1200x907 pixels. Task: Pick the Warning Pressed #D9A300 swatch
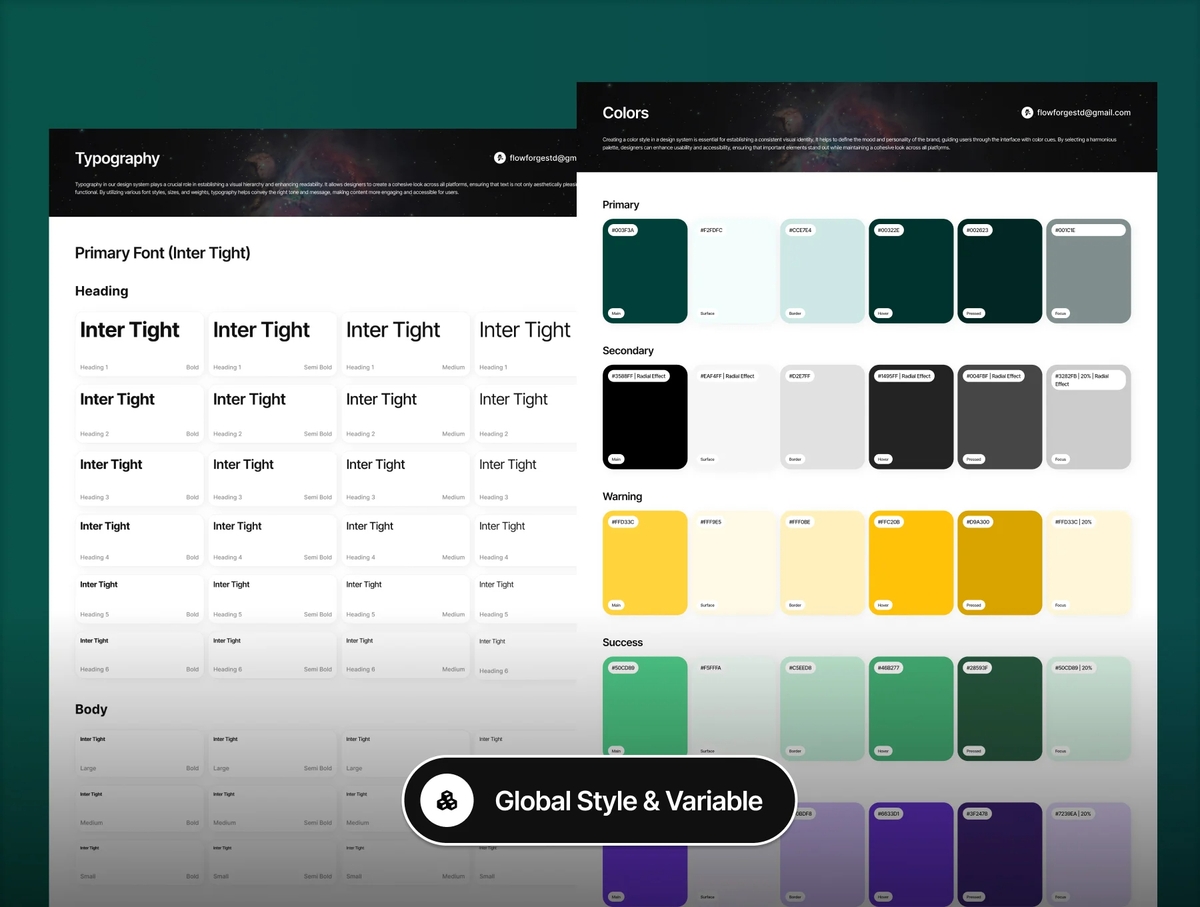point(999,563)
